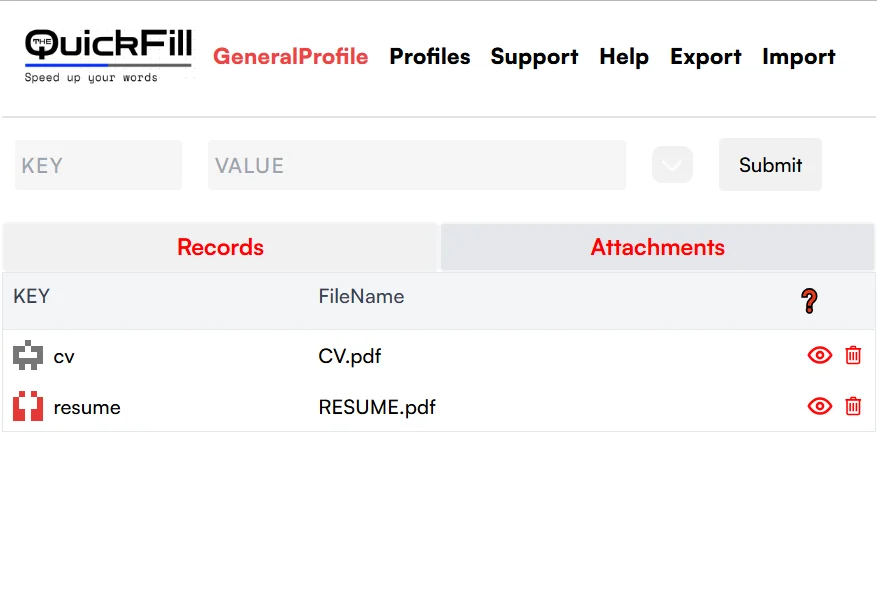Switch to the Records tab
Viewport: 877px width, 616px height.
tap(220, 247)
